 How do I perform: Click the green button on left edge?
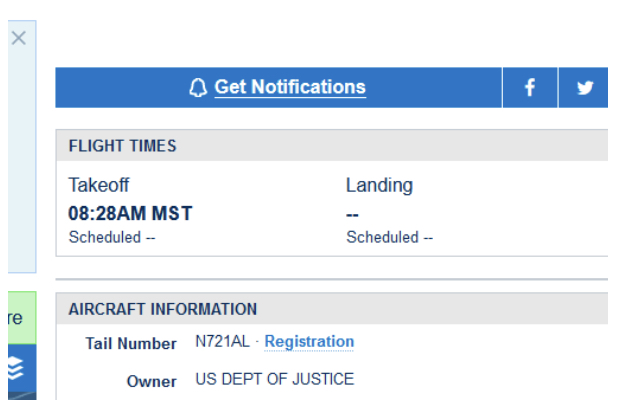click(18, 318)
